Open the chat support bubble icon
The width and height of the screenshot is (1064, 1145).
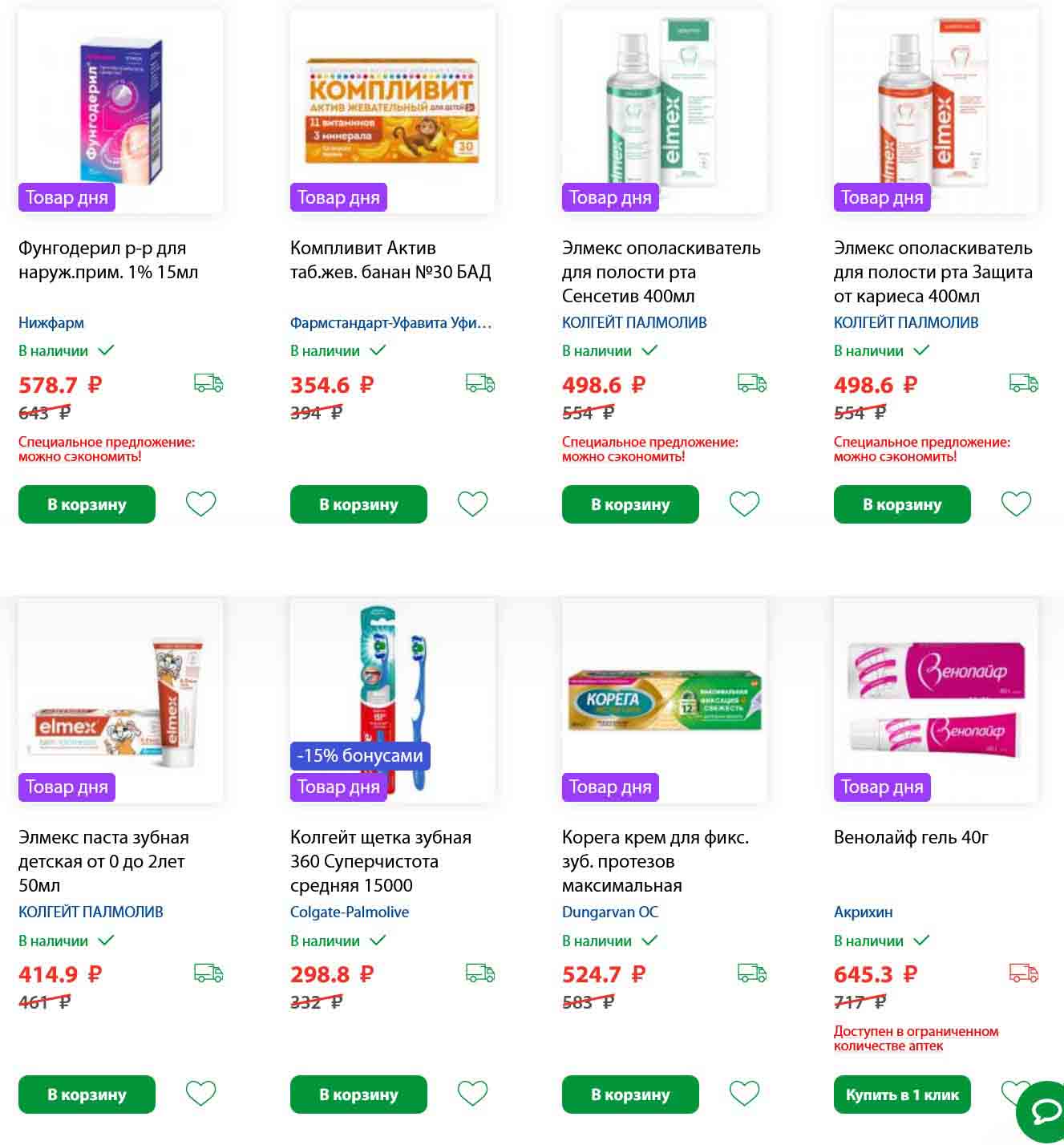tap(1045, 1111)
